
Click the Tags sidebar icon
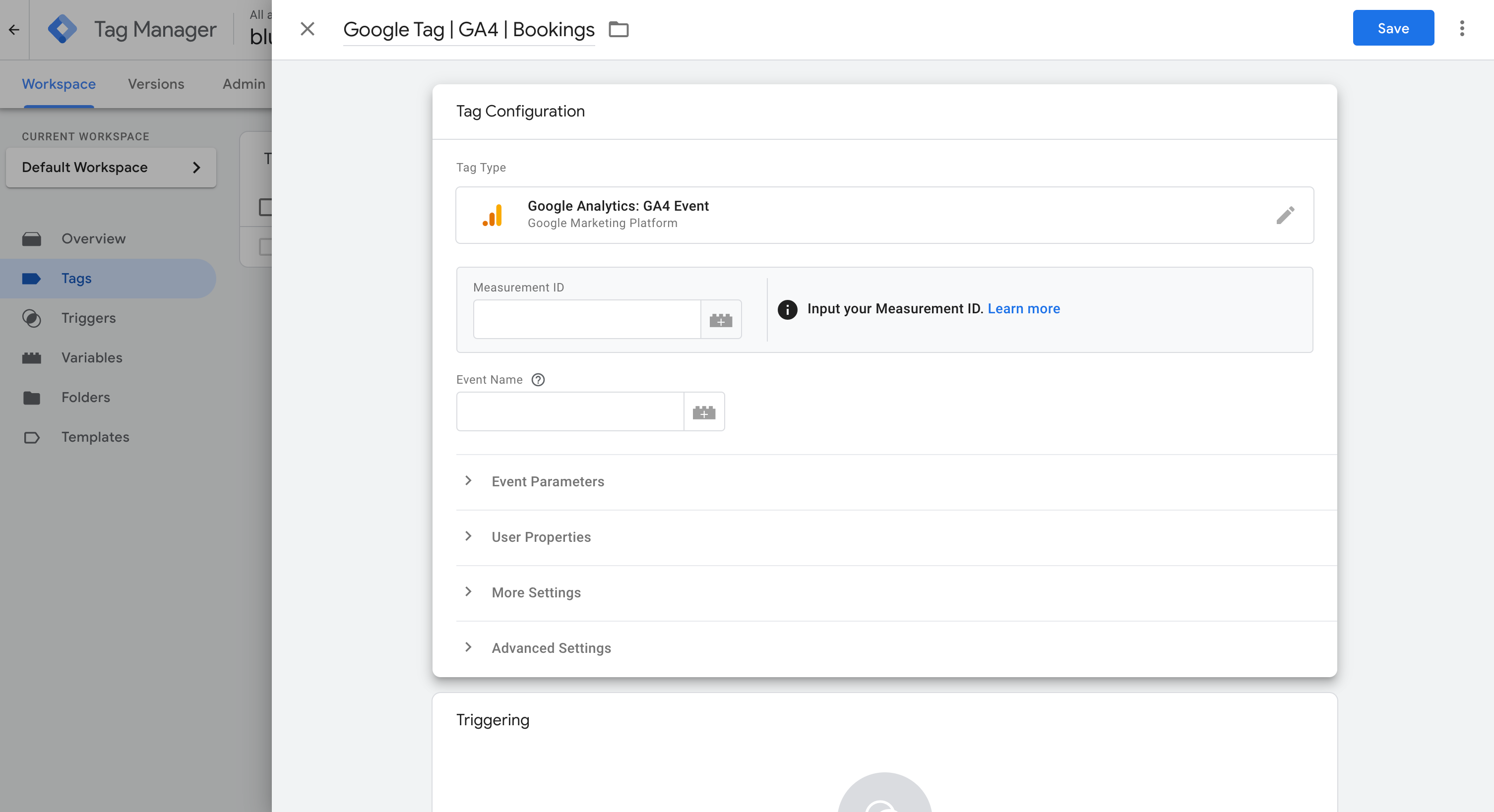coord(31,279)
